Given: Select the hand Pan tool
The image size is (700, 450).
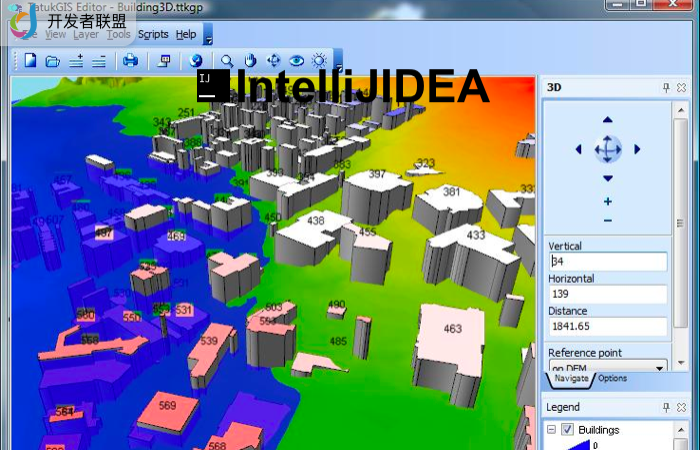Looking at the screenshot, I should tap(251, 61).
